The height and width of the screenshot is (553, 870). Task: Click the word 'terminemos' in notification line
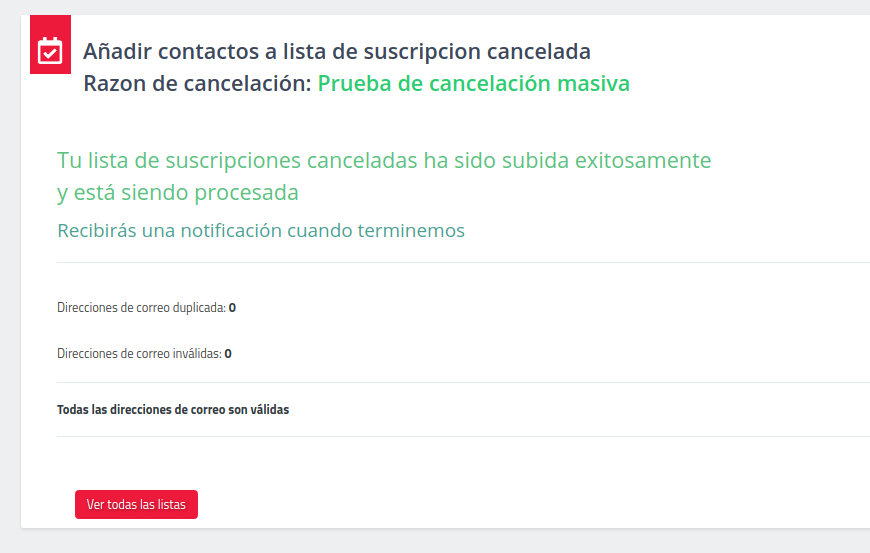pos(411,230)
